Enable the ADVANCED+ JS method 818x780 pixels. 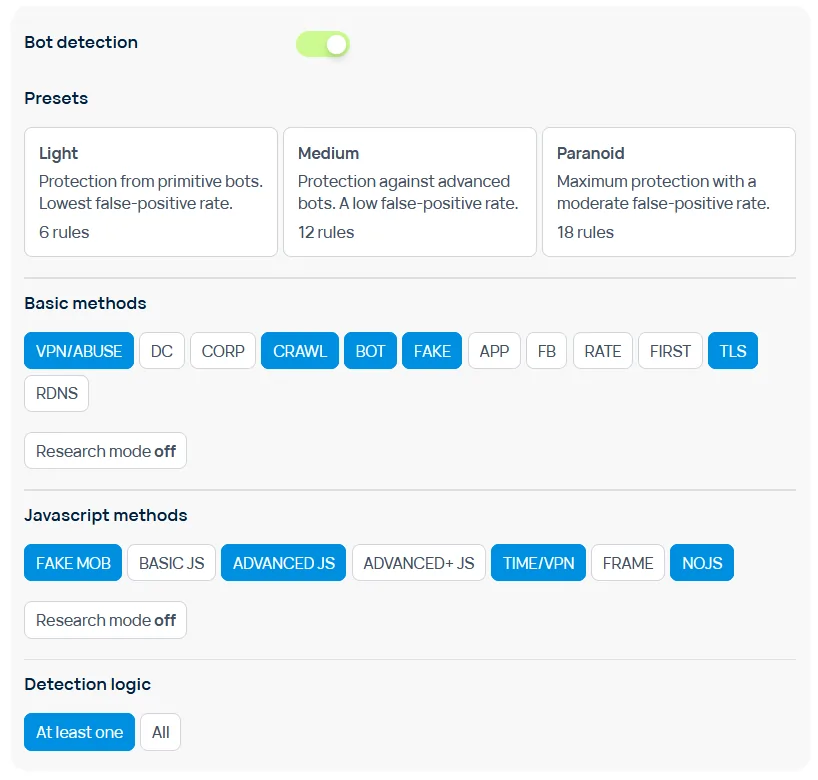click(x=419, y=562)
